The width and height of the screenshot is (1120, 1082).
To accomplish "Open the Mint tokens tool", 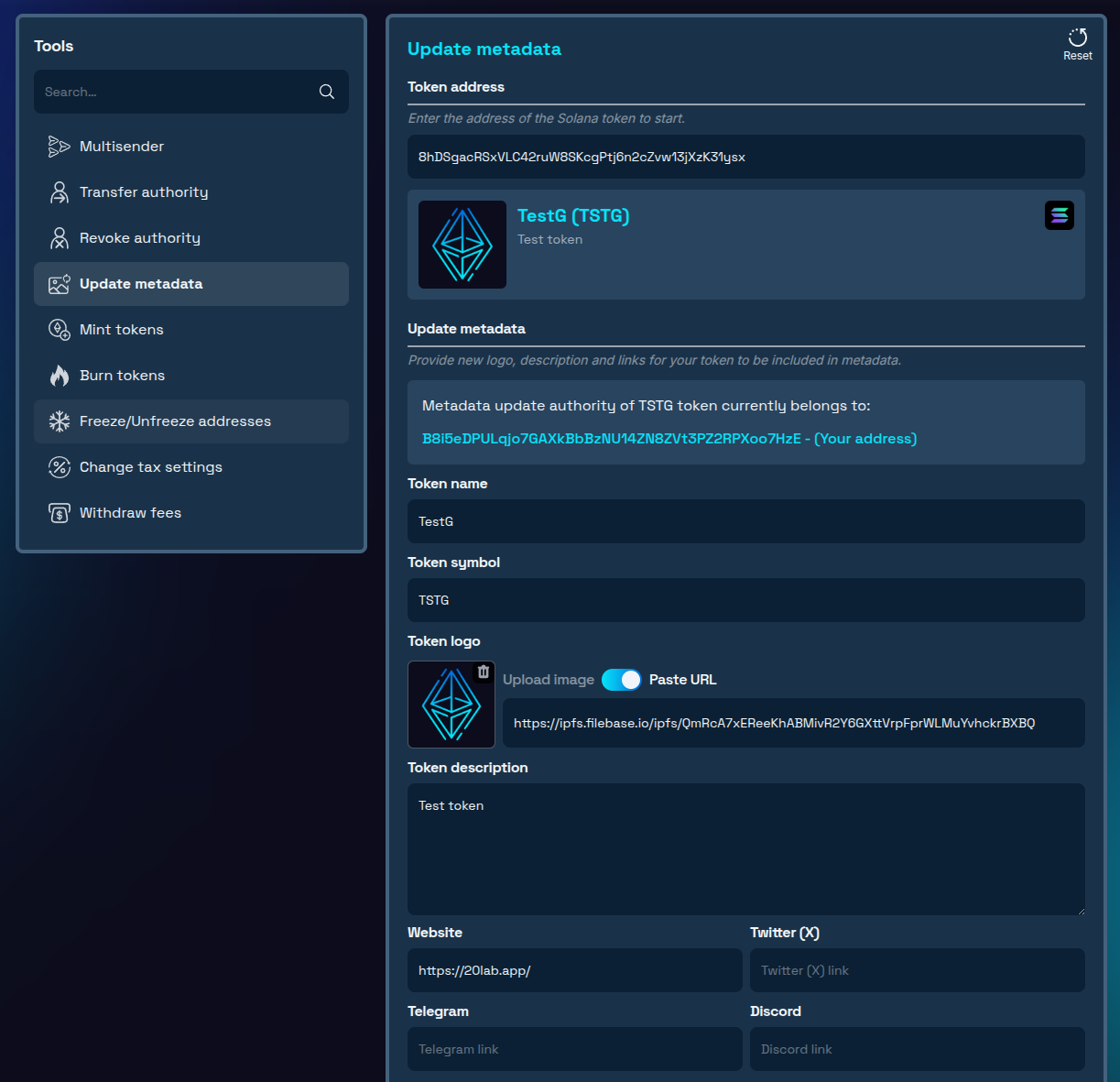I will (x=59, y=329).
